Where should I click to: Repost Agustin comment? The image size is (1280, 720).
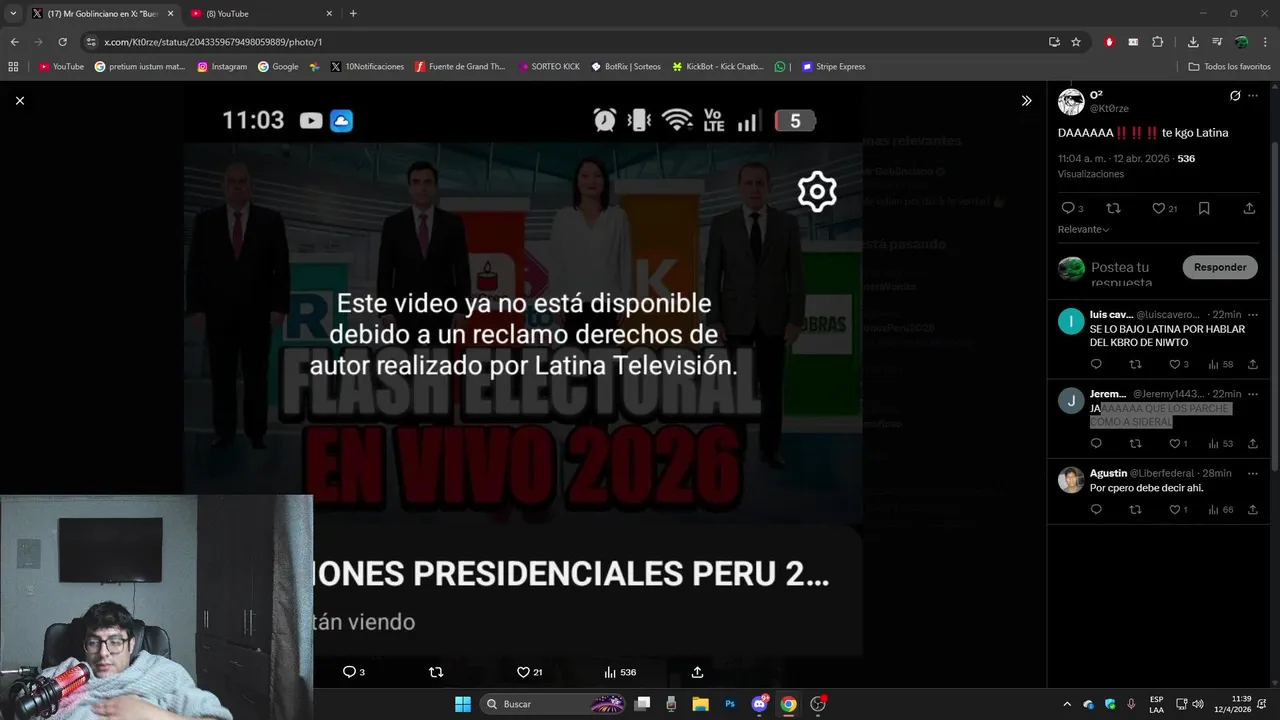coord(1135,509)
